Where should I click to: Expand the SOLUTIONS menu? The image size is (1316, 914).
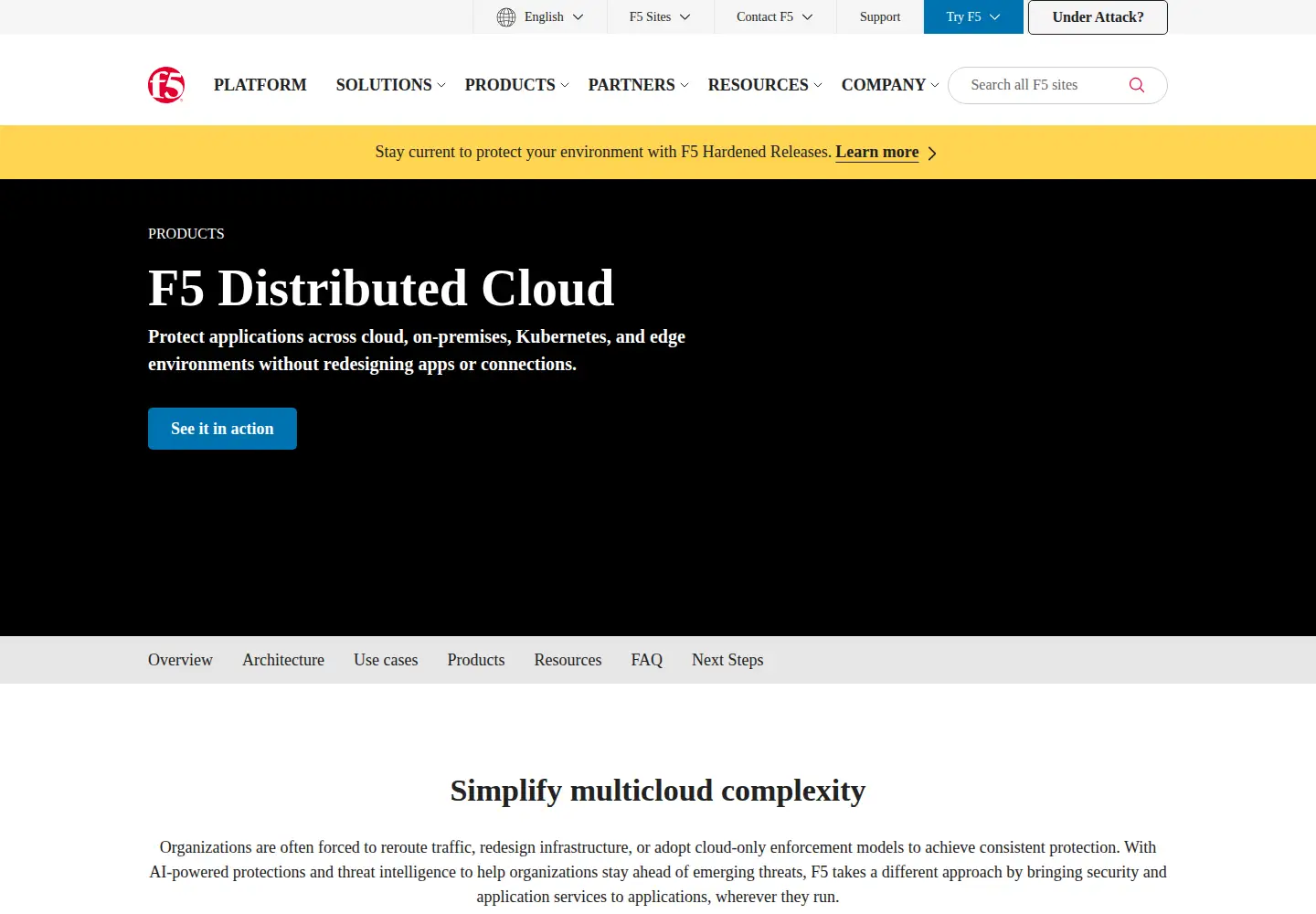point(391,85)
